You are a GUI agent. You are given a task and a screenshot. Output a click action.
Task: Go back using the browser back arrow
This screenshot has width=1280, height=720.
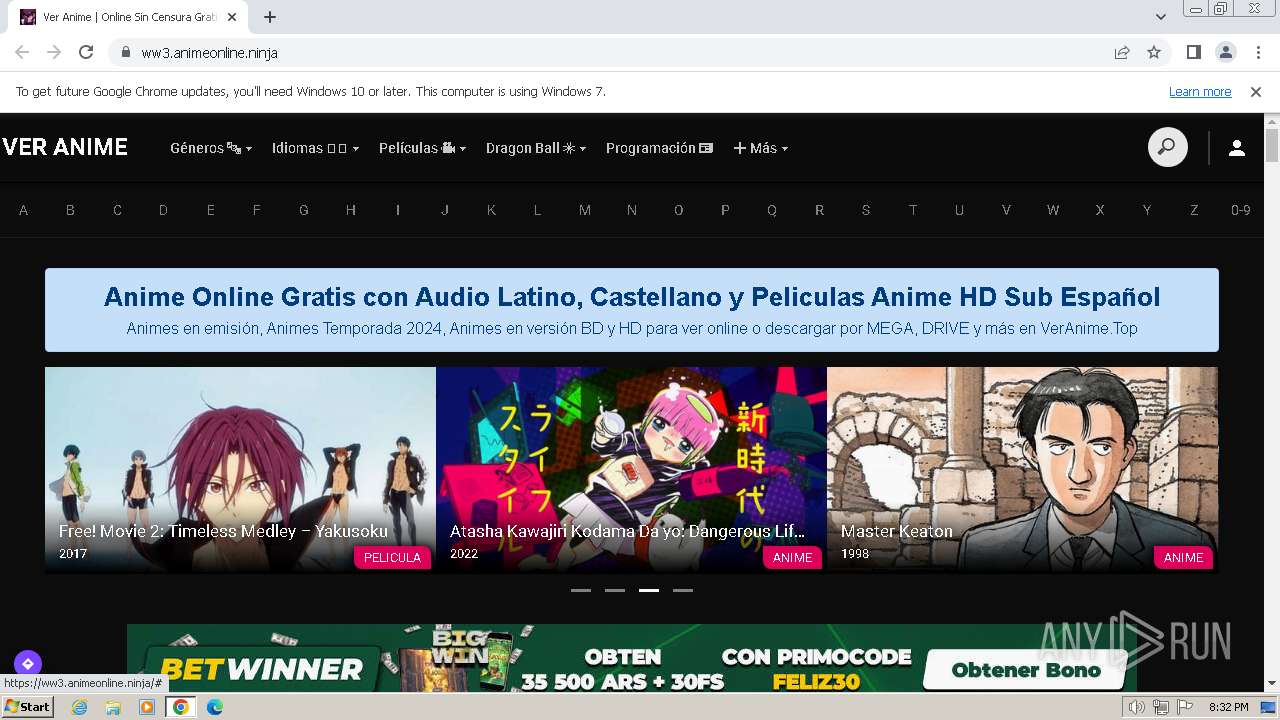click(x=22, y=52)
